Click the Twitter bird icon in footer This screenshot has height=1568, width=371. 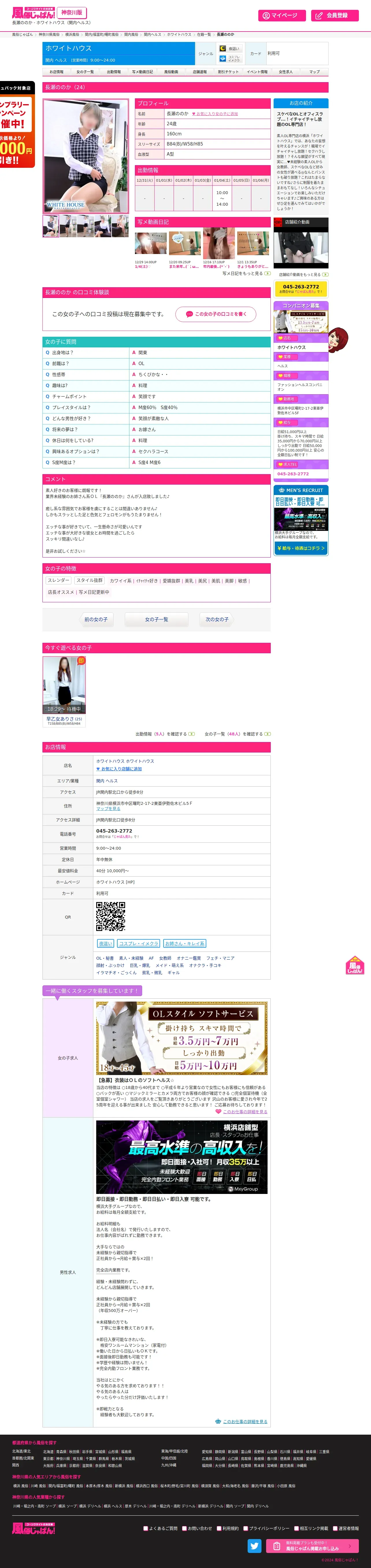(255, 1546)
